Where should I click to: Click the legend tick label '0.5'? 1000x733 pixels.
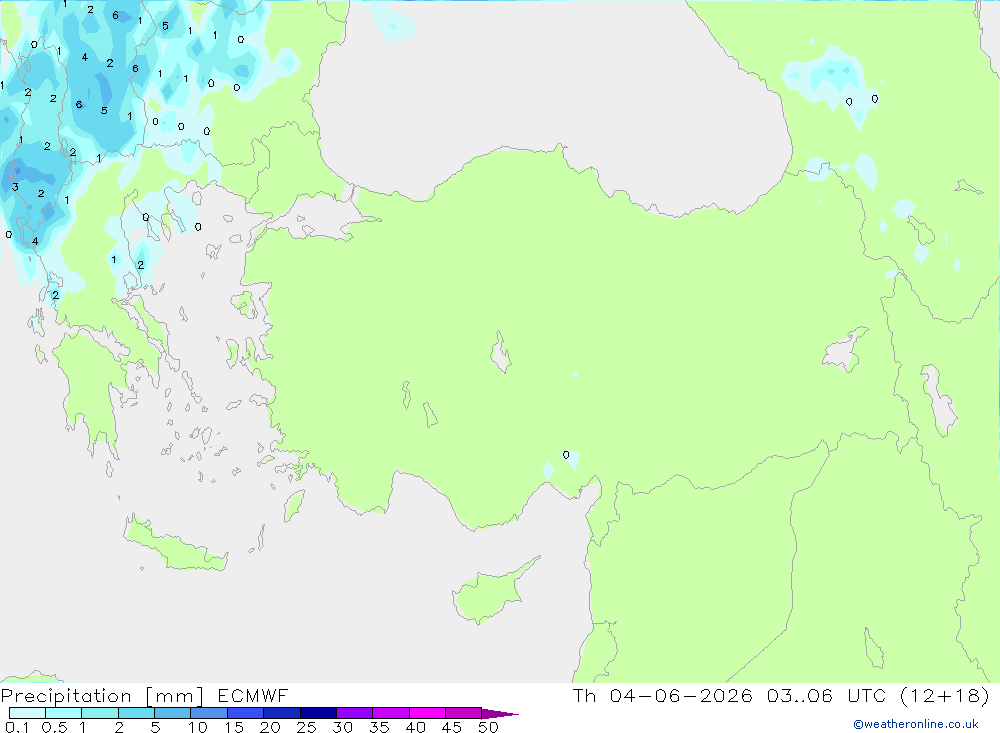pos(54,727)
